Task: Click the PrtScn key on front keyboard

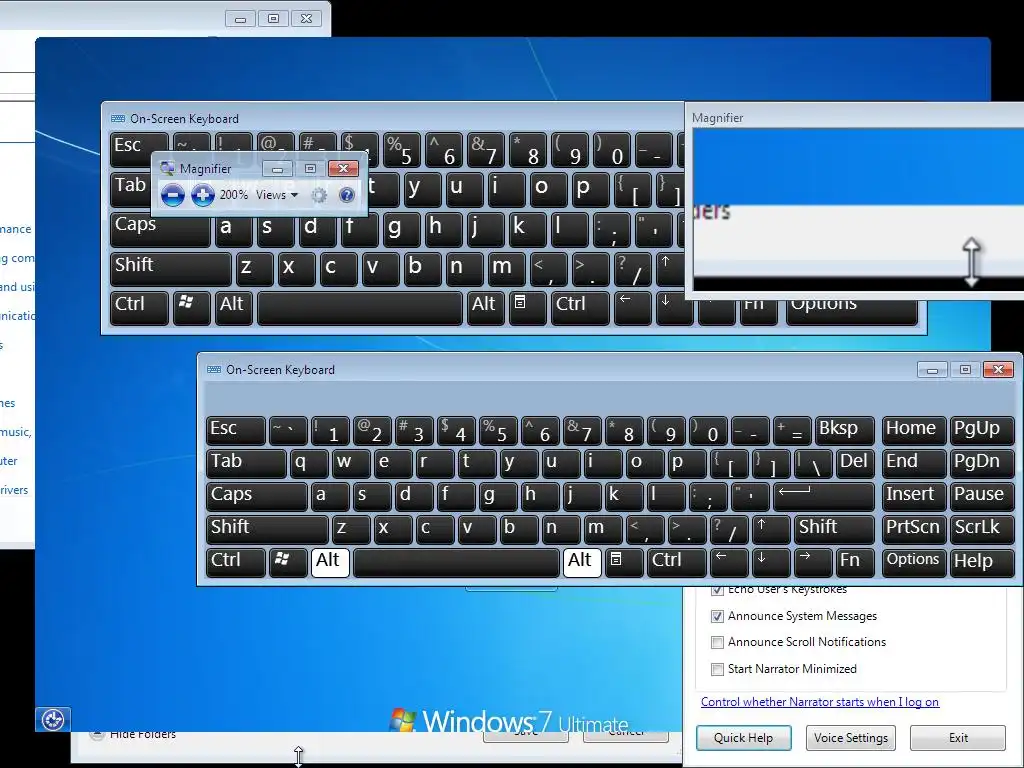Action: (913, 529)
